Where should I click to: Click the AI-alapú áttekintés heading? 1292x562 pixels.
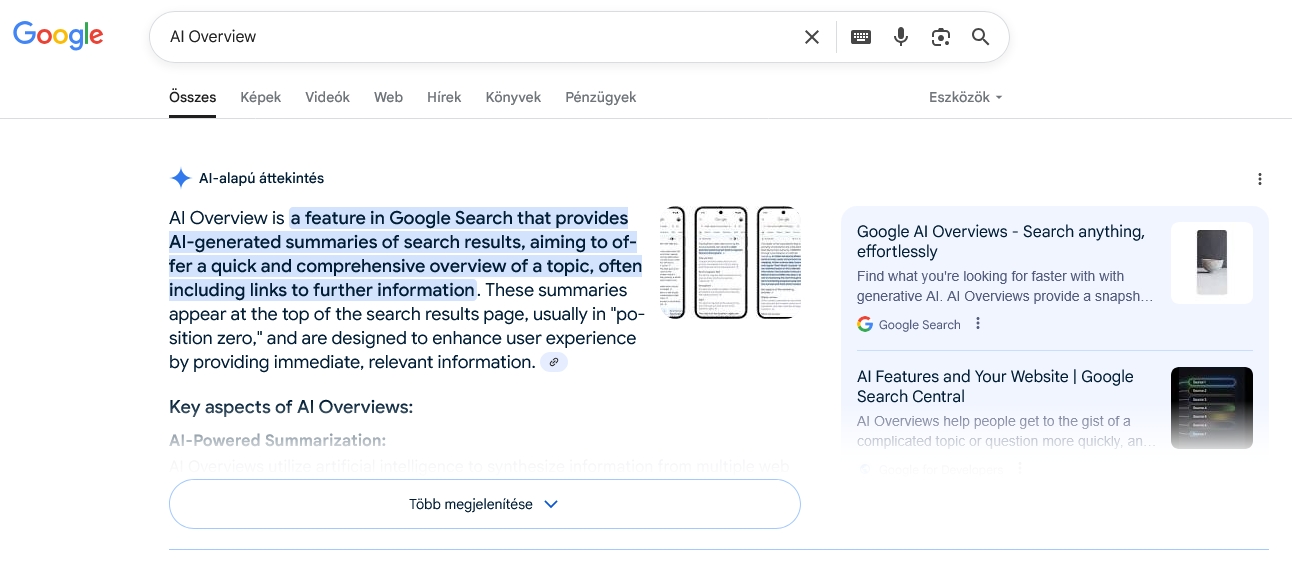[x=261, y=178]
